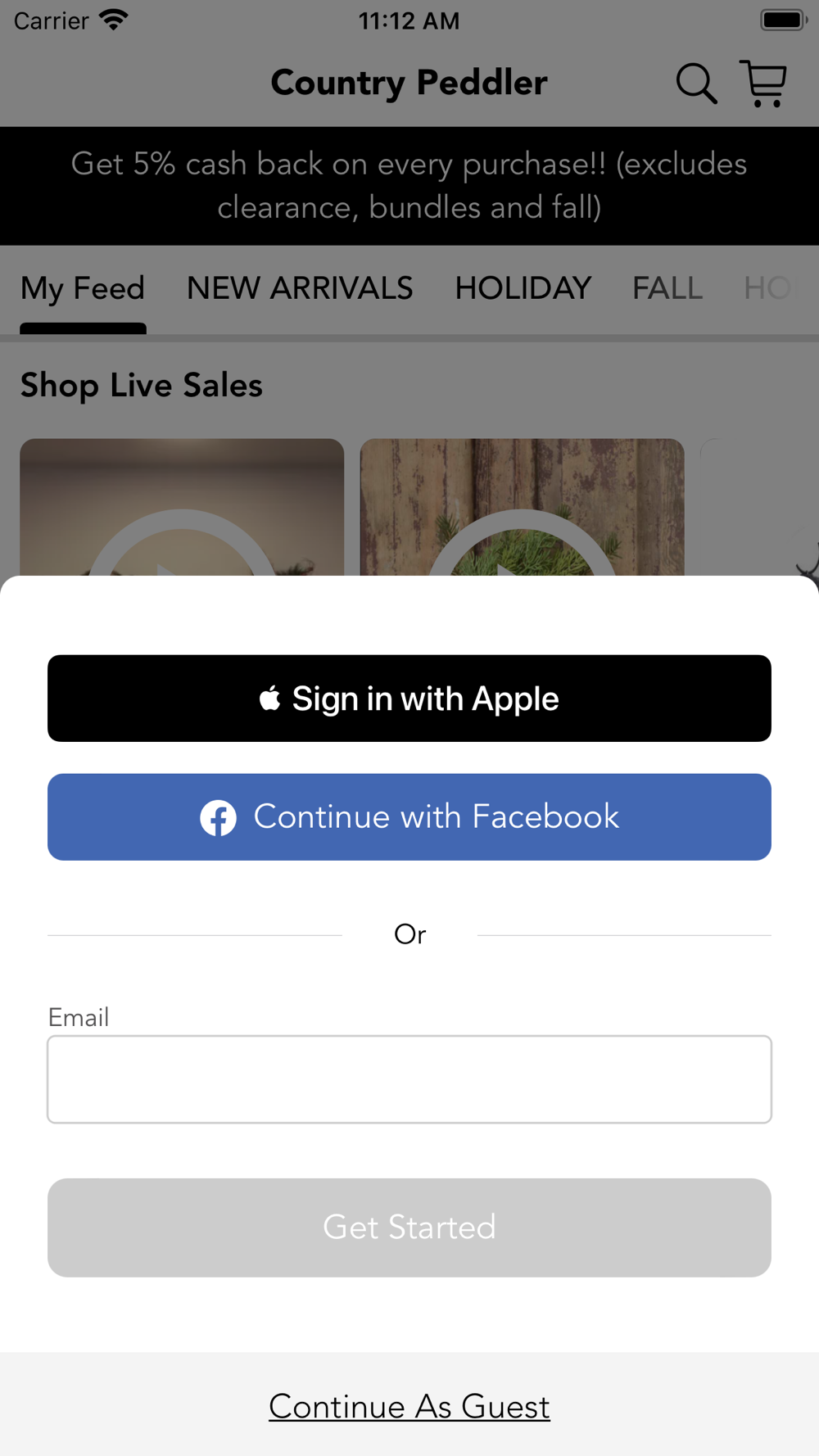Screen dimensions: 819x1456
Task: Open the search magnifier icon
Action: [696, 84]
